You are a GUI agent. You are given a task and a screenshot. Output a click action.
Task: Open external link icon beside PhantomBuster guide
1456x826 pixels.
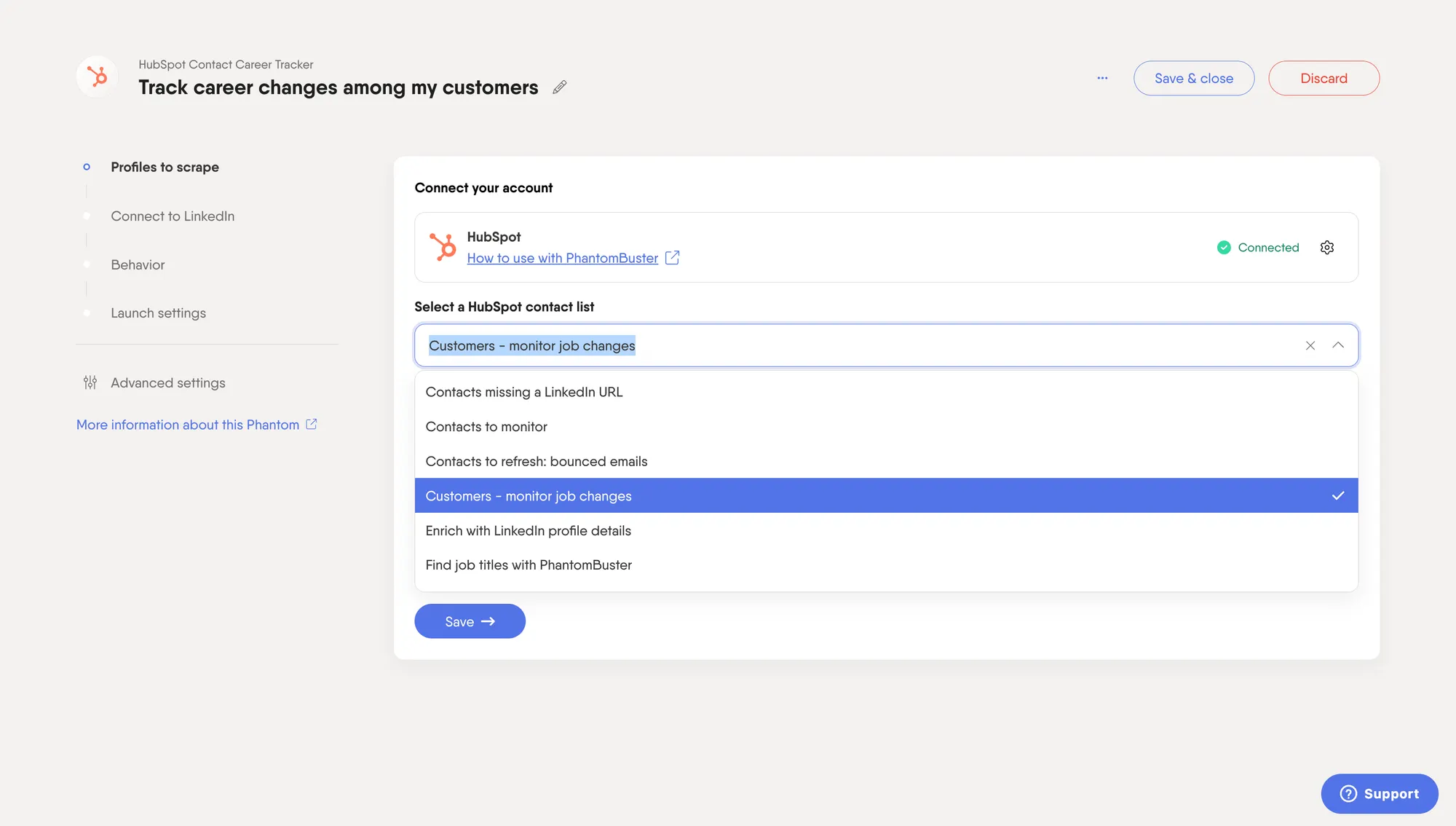pos(672,258)
